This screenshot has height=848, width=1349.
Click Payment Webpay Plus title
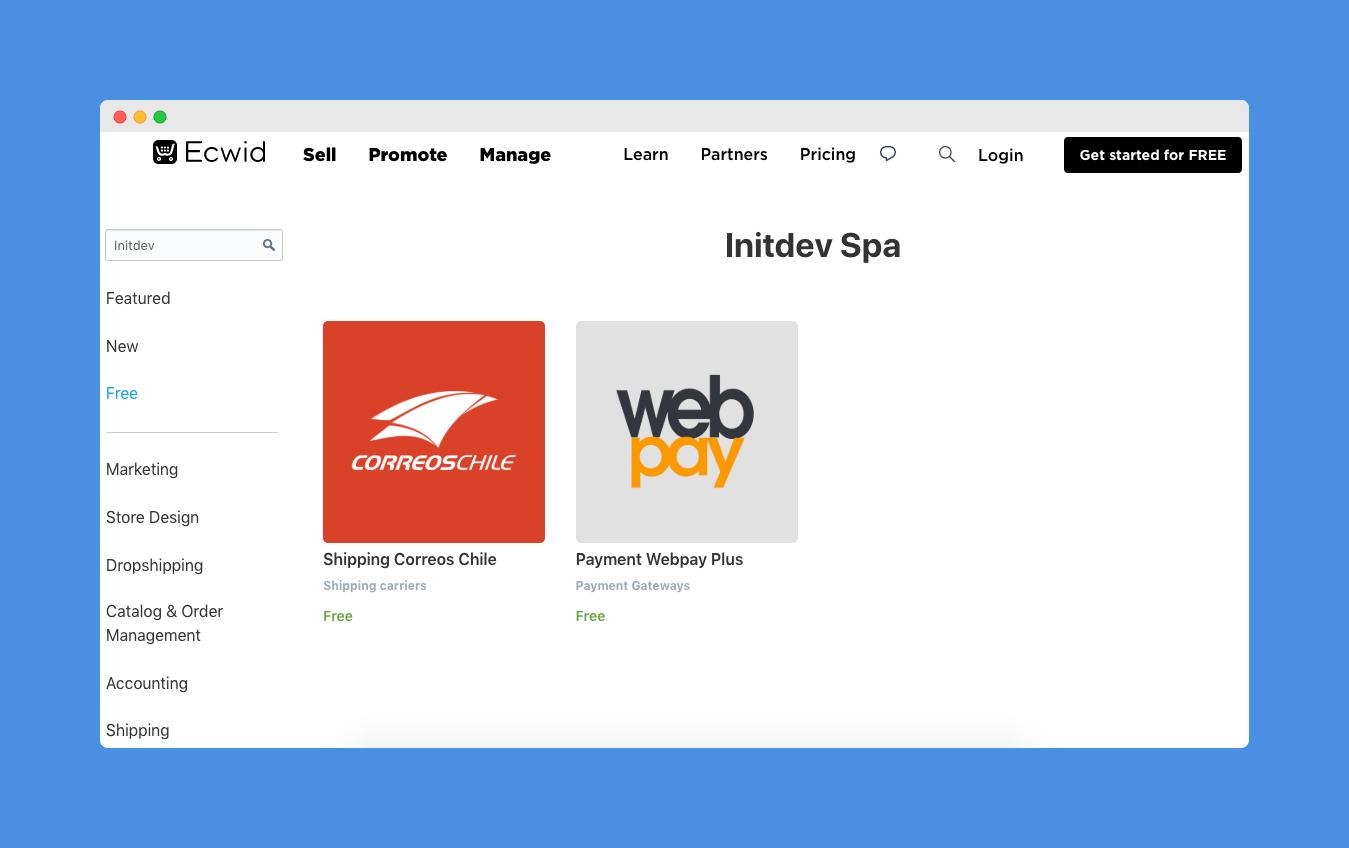coord(660,559)
